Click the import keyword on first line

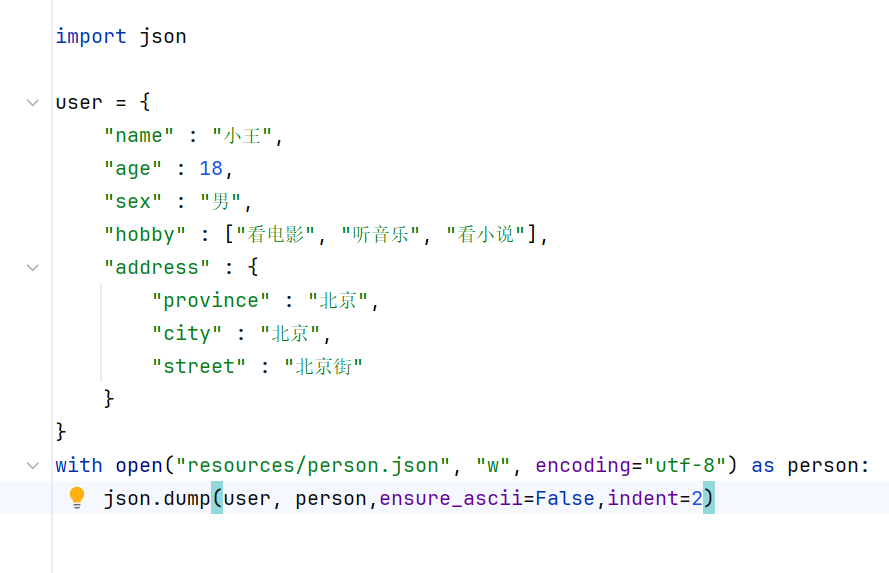pyautogui.click(x=91, y=36)
